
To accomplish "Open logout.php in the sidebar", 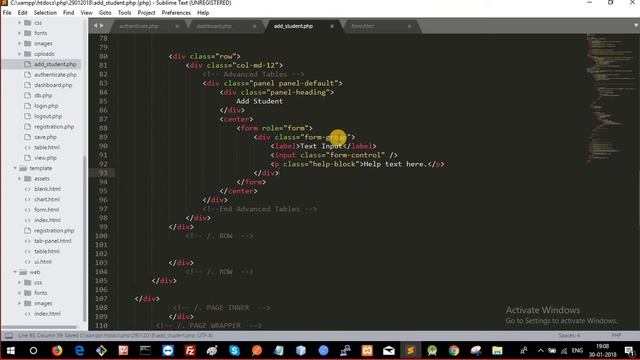I will [48, 116].
